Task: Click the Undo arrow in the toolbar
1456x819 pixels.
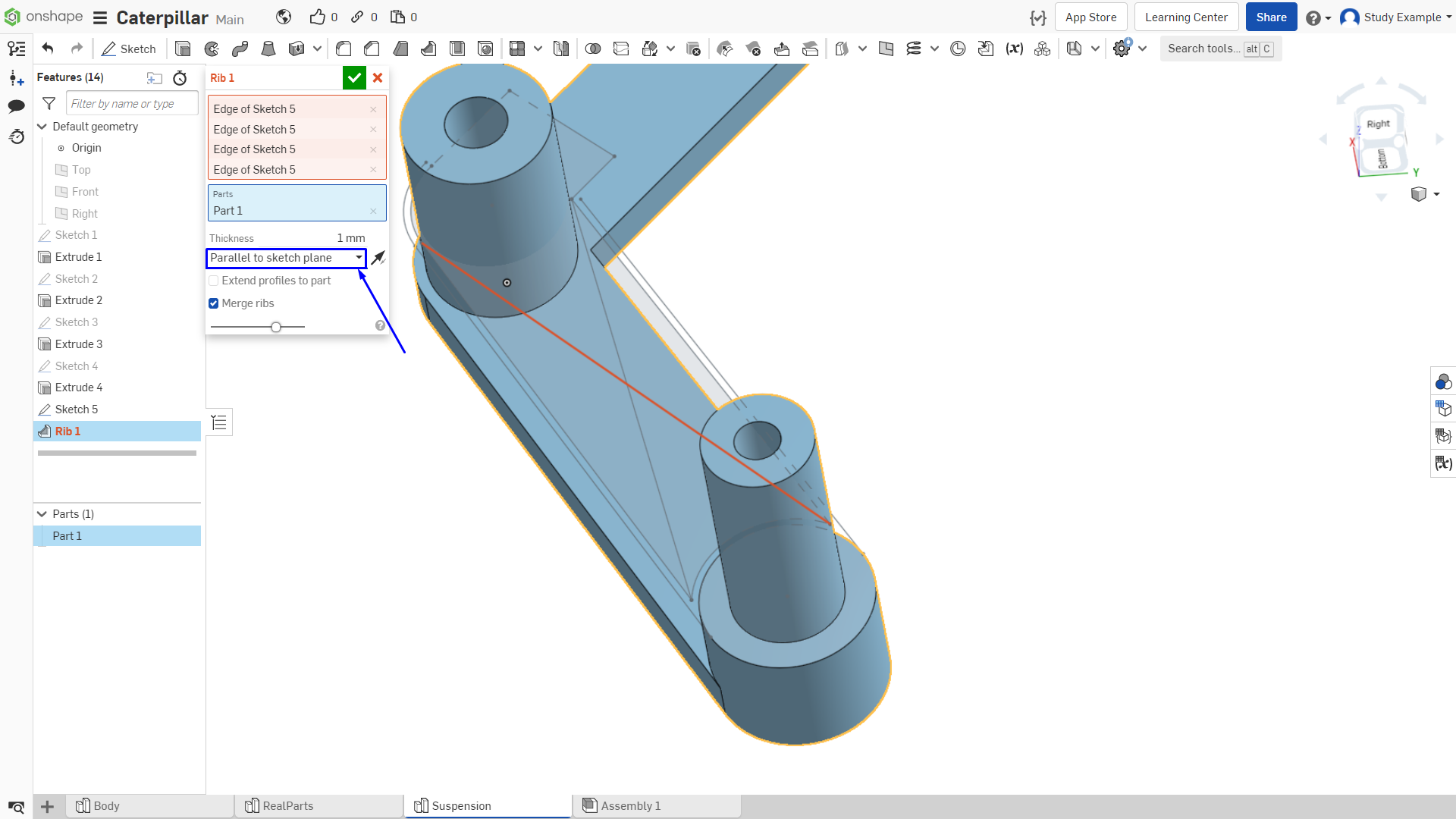Action: tap(48, 49)
